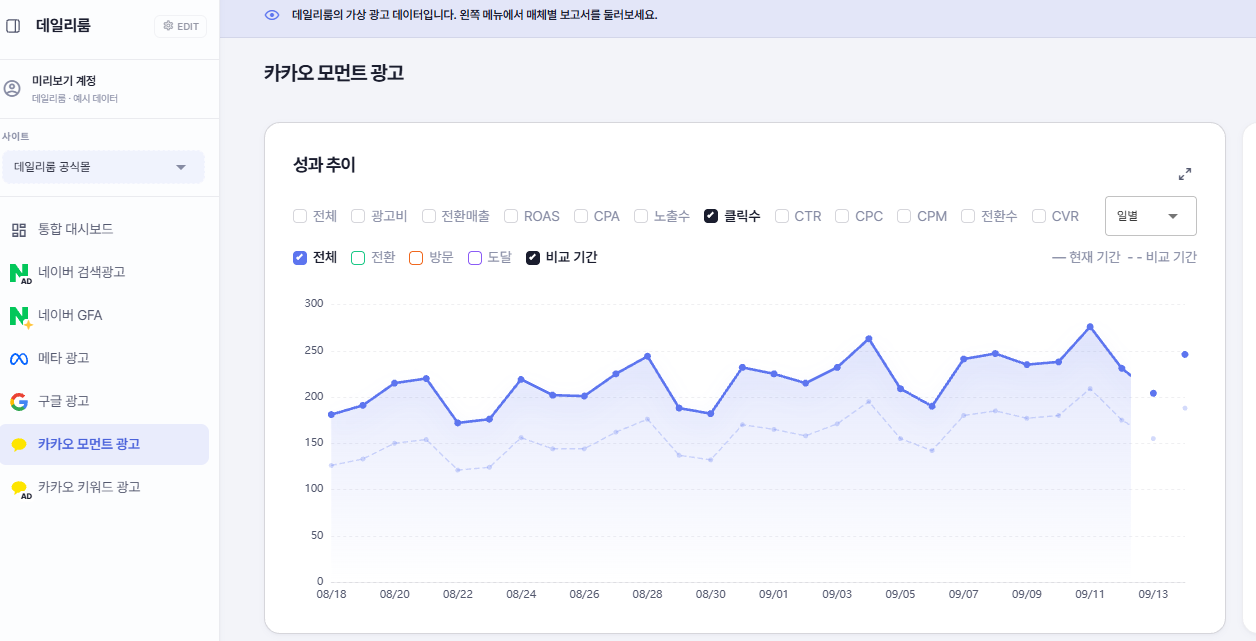Uncheck the blue 전체 series checkbox
1256x641 pixels.
coord(300,257)
